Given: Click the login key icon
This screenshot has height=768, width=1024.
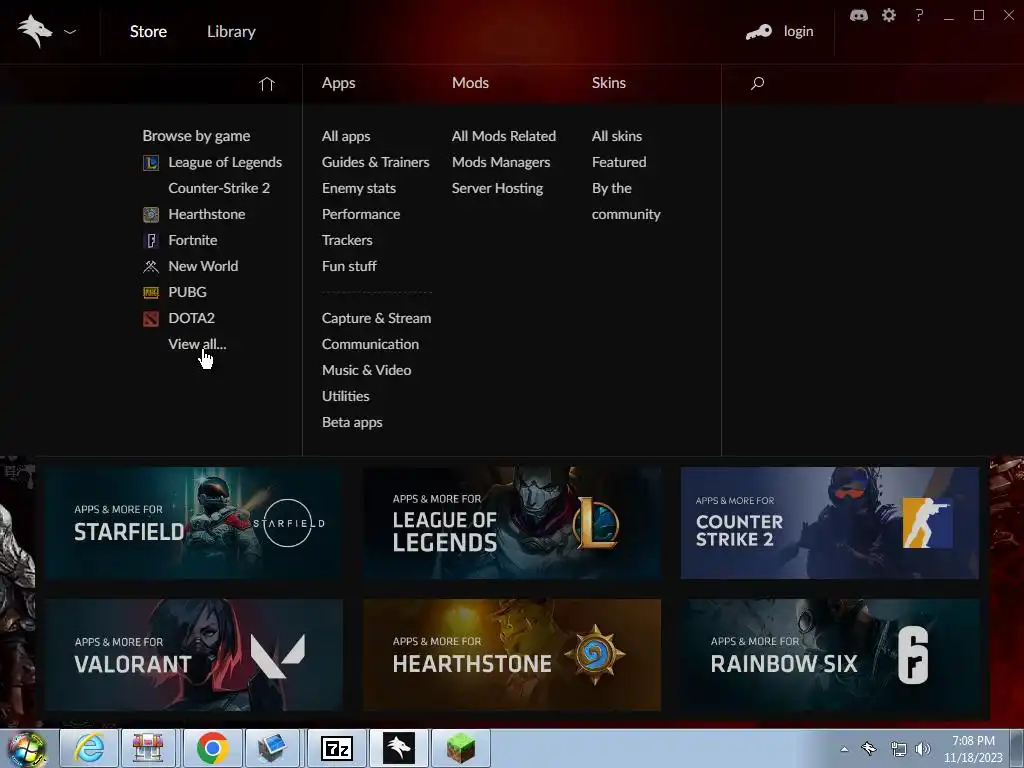Looking at the screenshot, I should tap(758, 31).
